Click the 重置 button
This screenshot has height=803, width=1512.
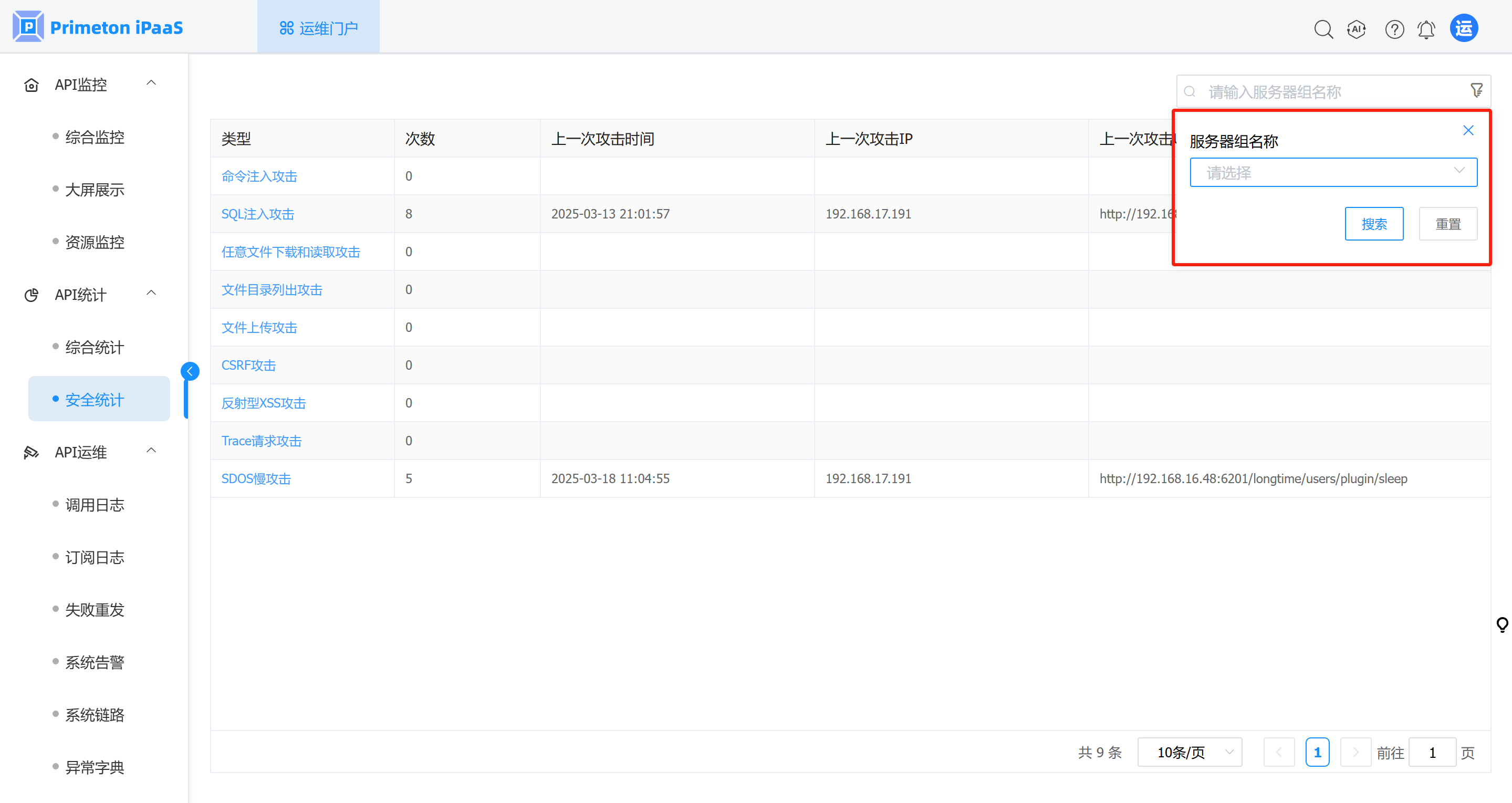click(1447, 224)
